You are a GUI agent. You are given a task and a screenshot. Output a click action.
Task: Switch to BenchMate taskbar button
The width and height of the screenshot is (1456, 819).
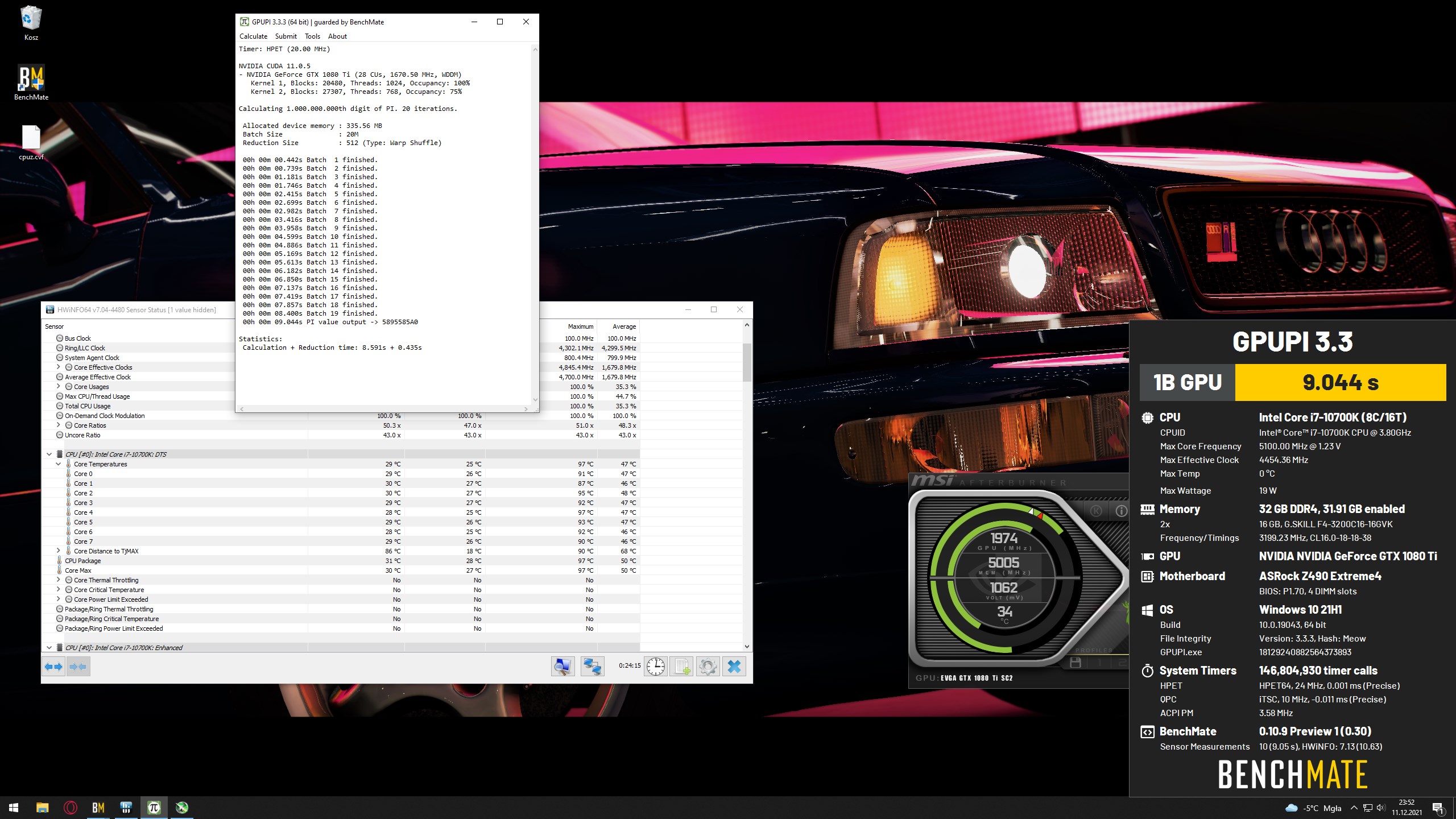[98, 808]
